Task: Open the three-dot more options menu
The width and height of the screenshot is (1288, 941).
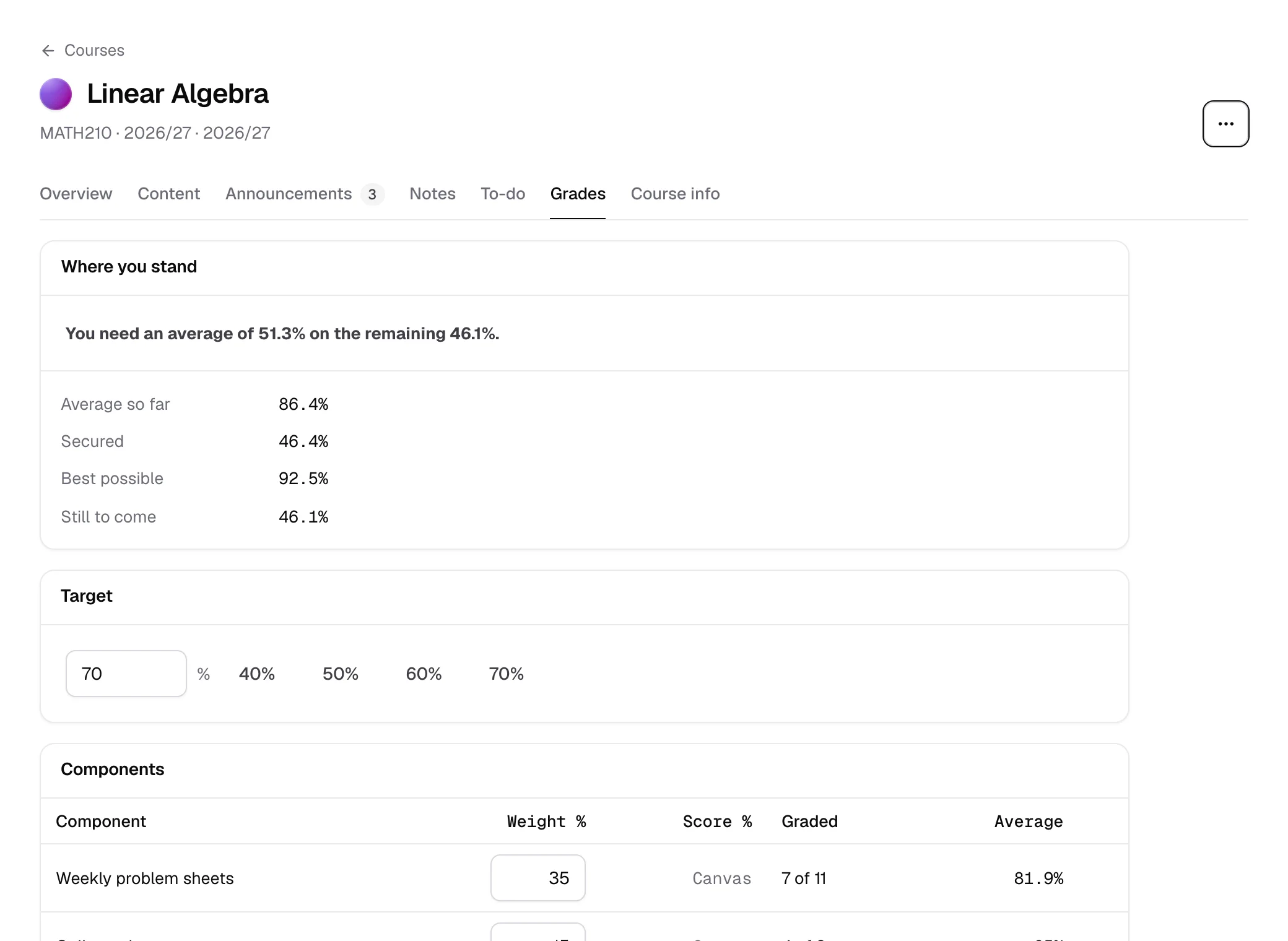Action: point(1225,124)
